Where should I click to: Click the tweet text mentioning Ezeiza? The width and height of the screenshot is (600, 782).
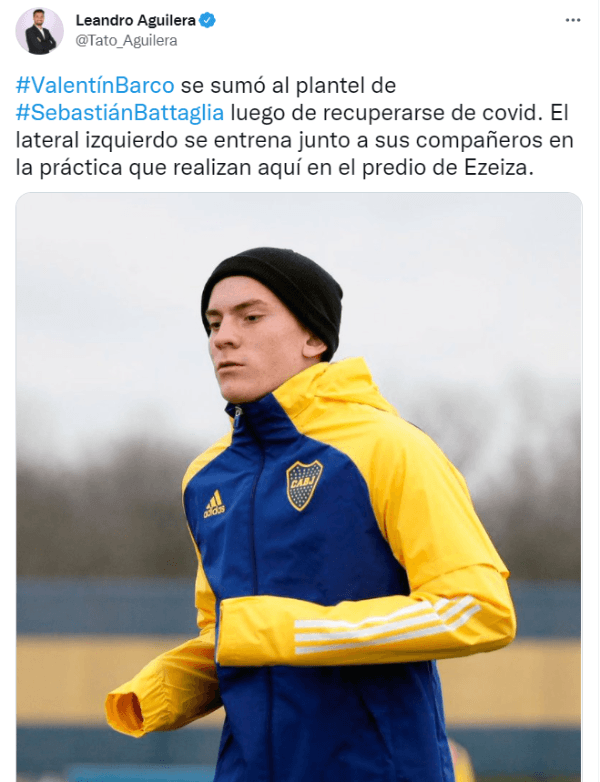[295, 127]
